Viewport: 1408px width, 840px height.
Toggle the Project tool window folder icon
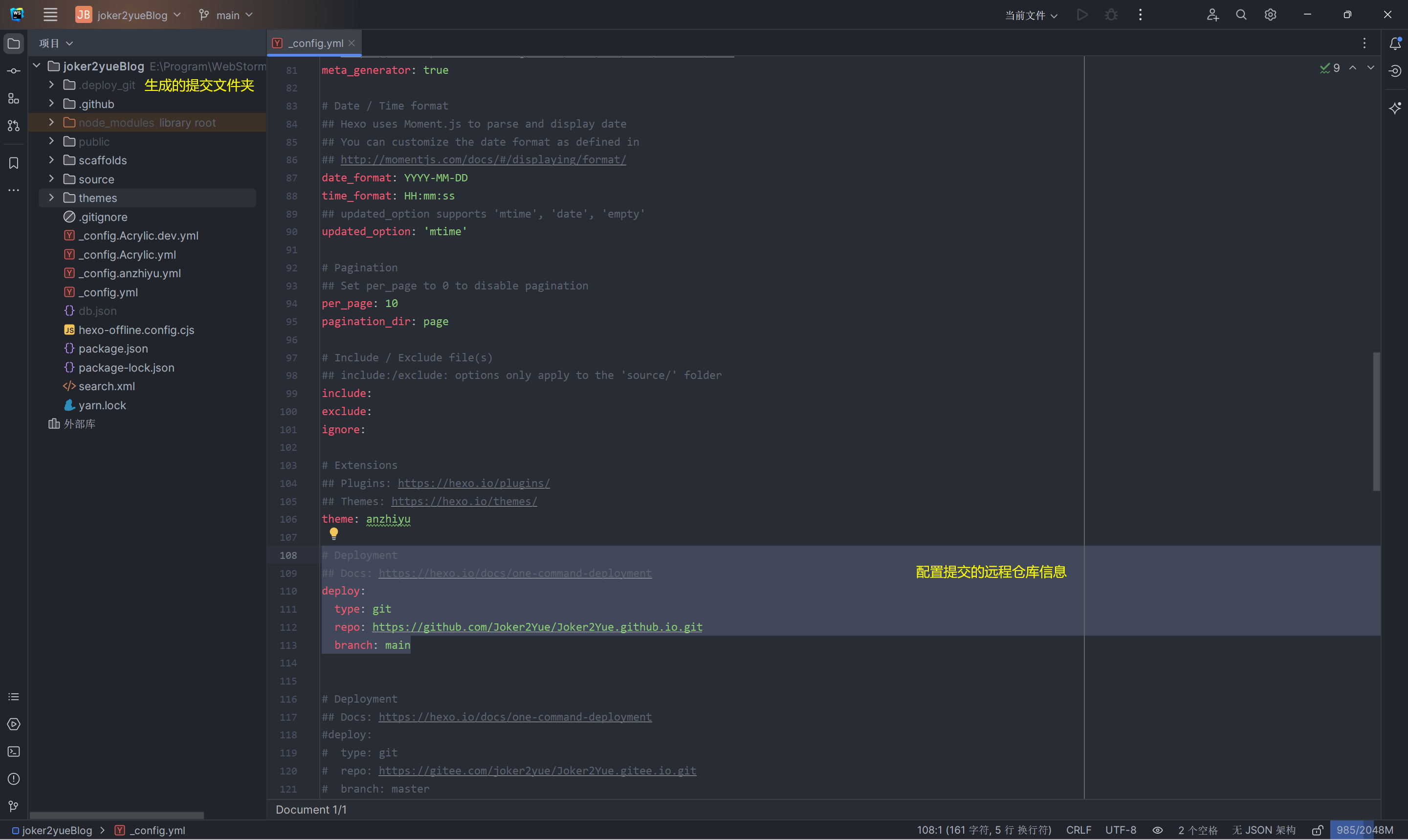(x=14, y=44)
